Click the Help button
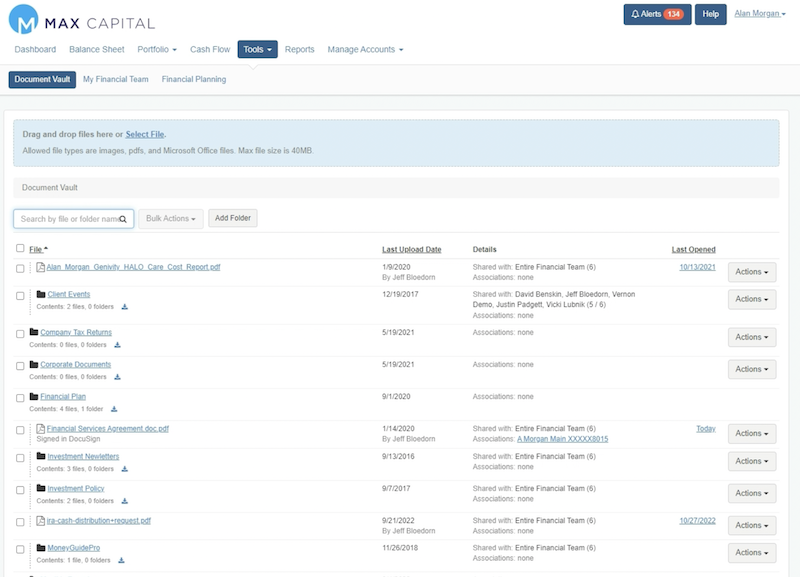This screenshot has width=800, height=577. pyautogui.click(x=711, y=14)
